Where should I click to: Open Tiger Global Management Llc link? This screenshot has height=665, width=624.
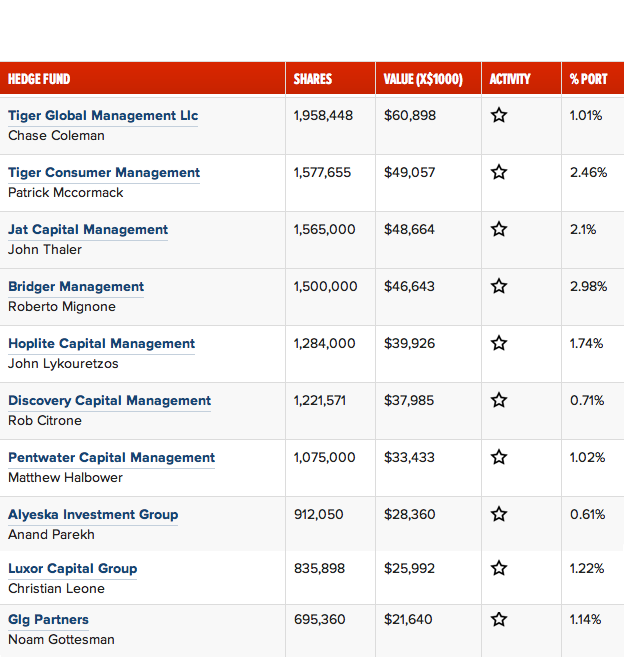pos(103,115)
